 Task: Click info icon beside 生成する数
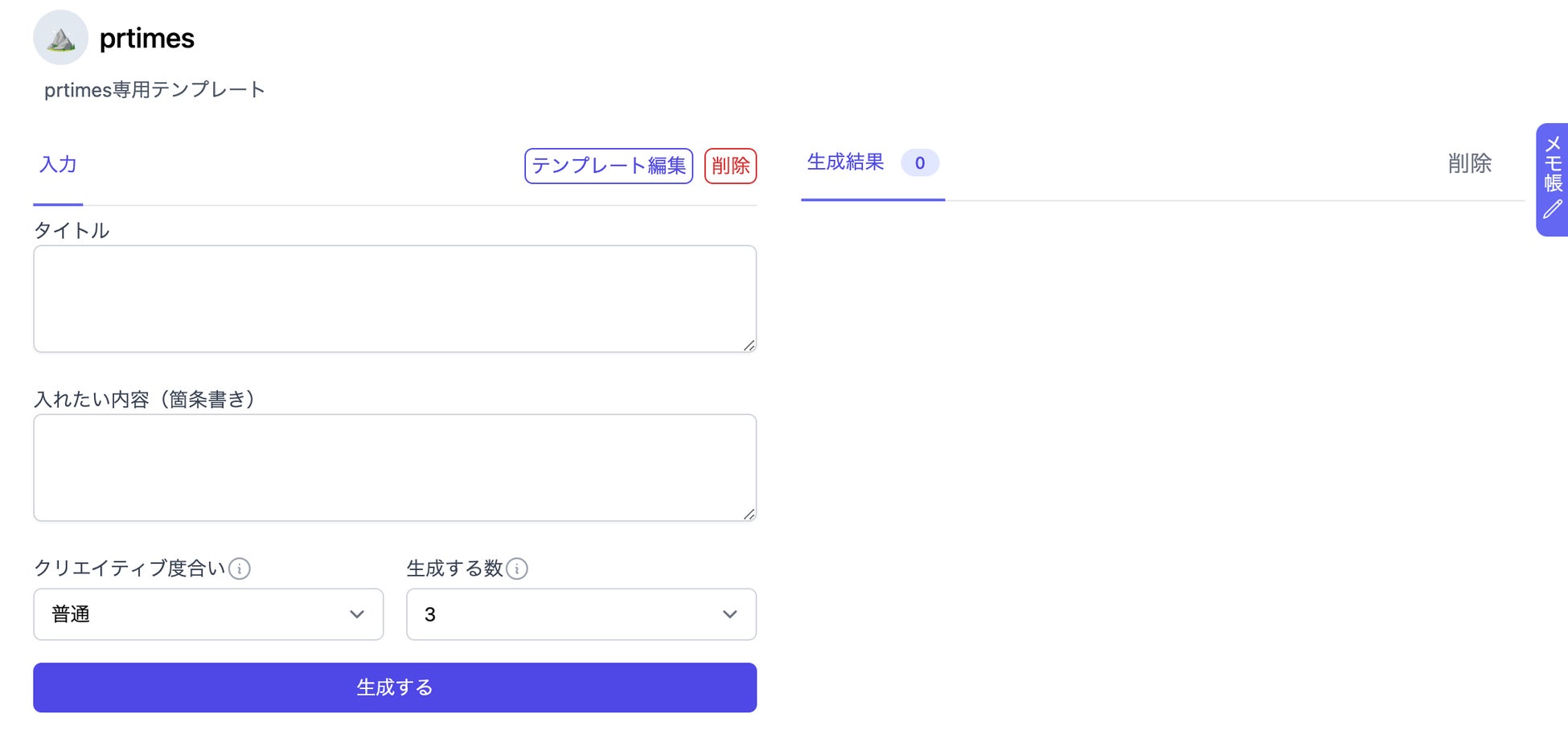(517, 569)
